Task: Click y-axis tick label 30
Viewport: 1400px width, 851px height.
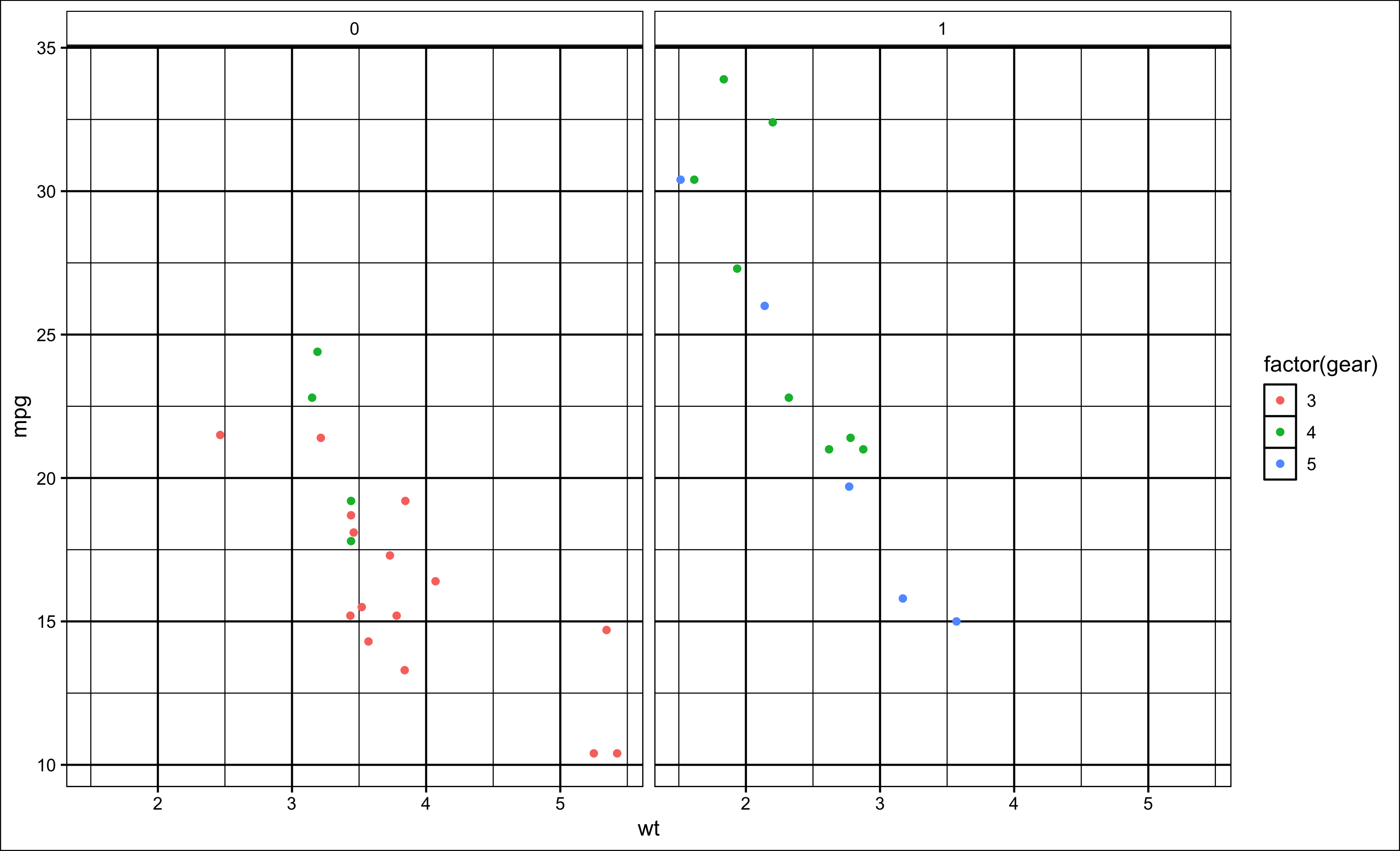Action: click(47, 192)
